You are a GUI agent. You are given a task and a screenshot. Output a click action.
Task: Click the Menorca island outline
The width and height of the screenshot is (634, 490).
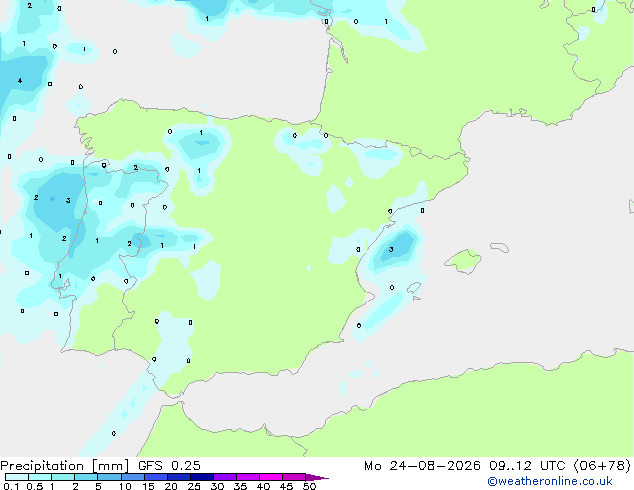click(x=500, y=247)
